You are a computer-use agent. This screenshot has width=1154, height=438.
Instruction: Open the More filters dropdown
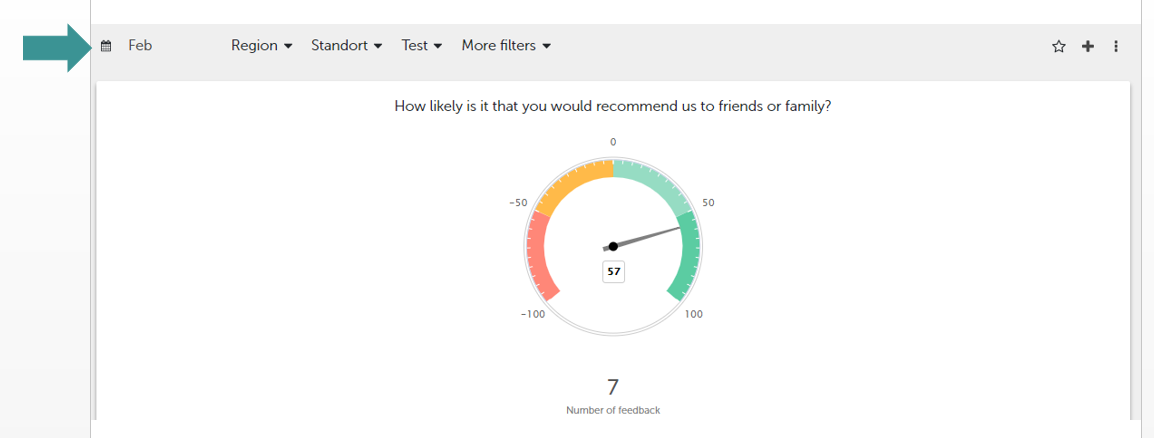pos(506,46)
